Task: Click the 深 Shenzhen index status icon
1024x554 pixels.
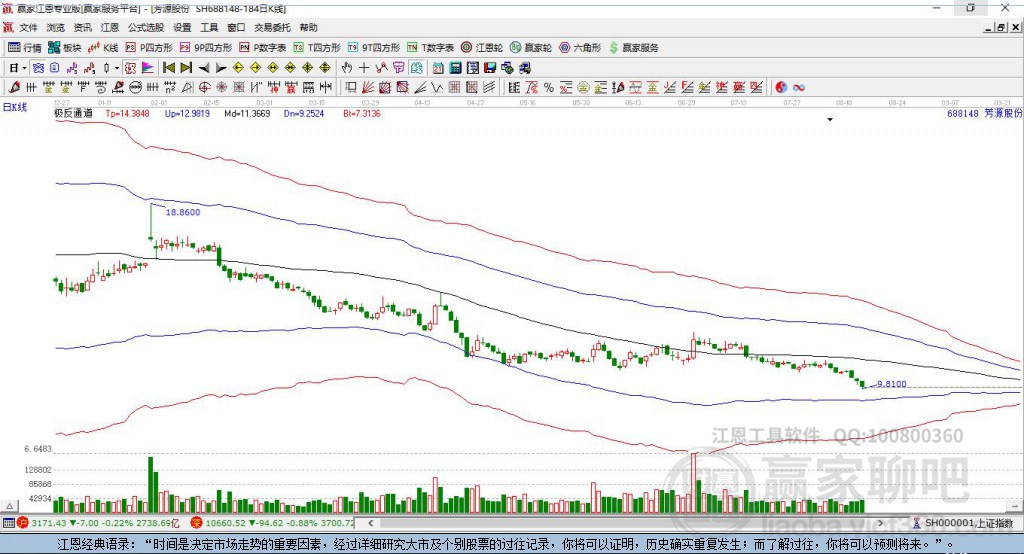Action: pos(196,523)
